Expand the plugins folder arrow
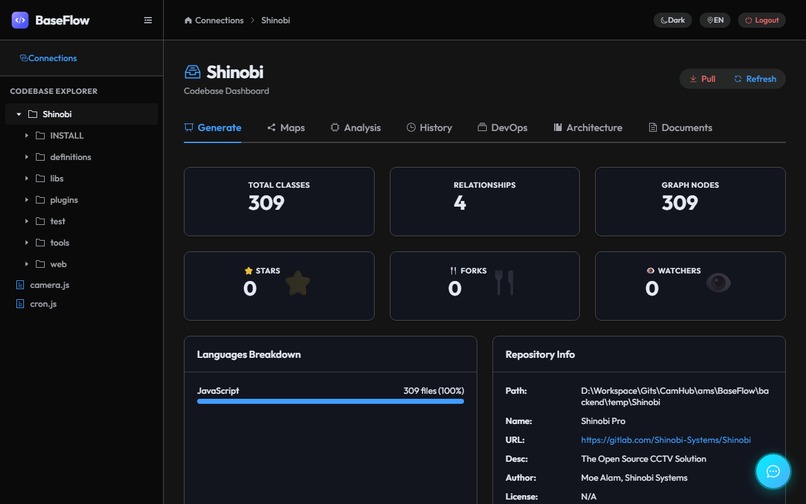 [x=26, y=200]
